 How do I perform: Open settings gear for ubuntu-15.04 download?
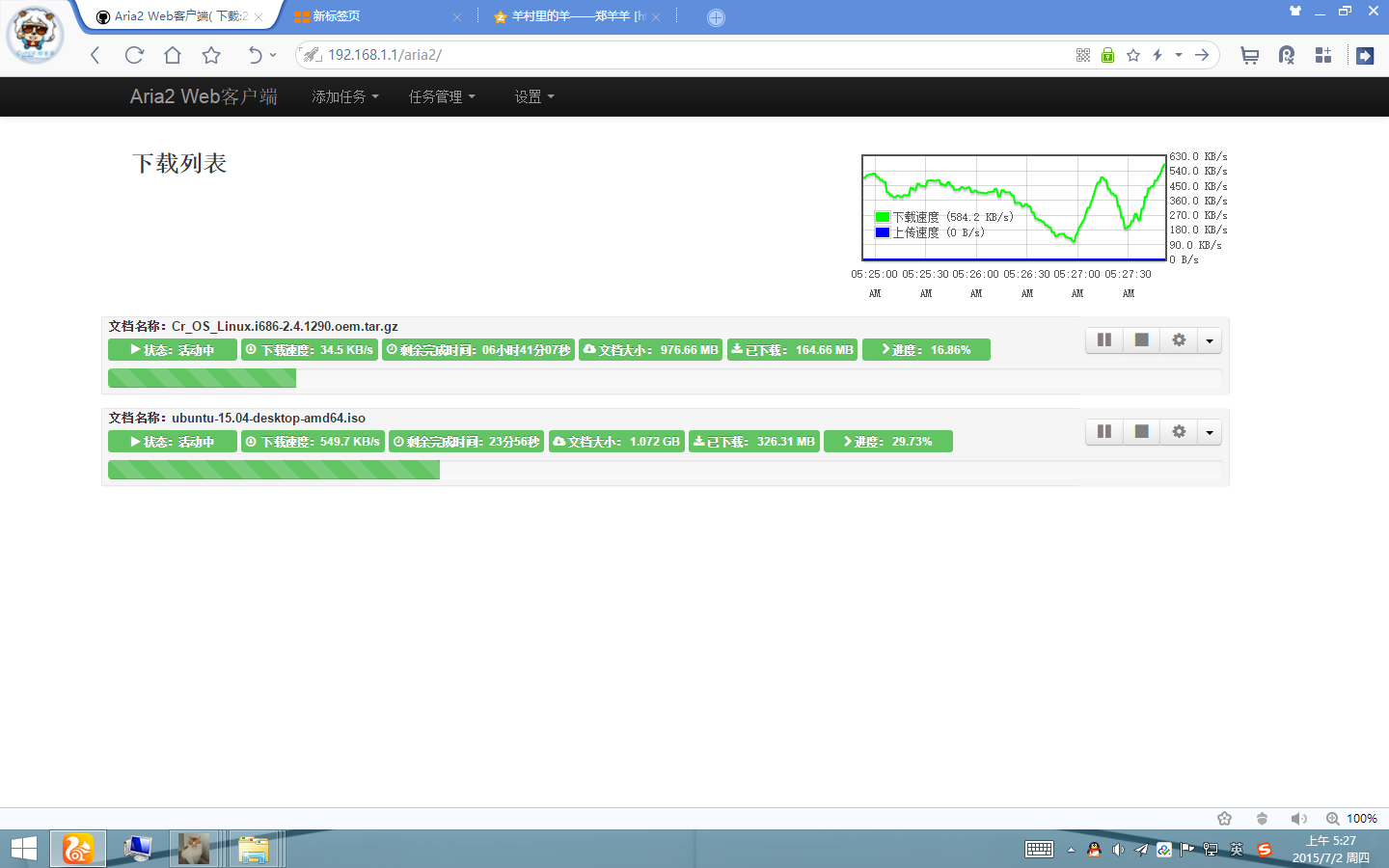pos(1179,432)
